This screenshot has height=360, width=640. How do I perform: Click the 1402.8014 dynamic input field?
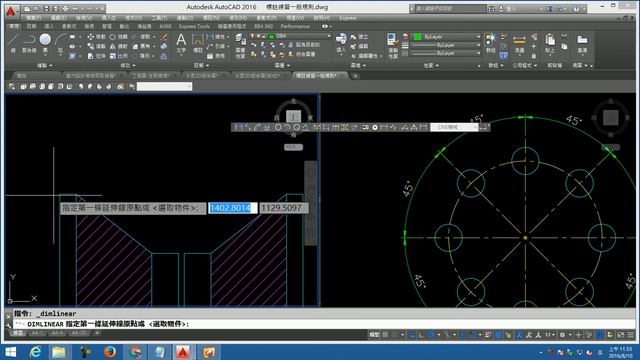(233, 208)
